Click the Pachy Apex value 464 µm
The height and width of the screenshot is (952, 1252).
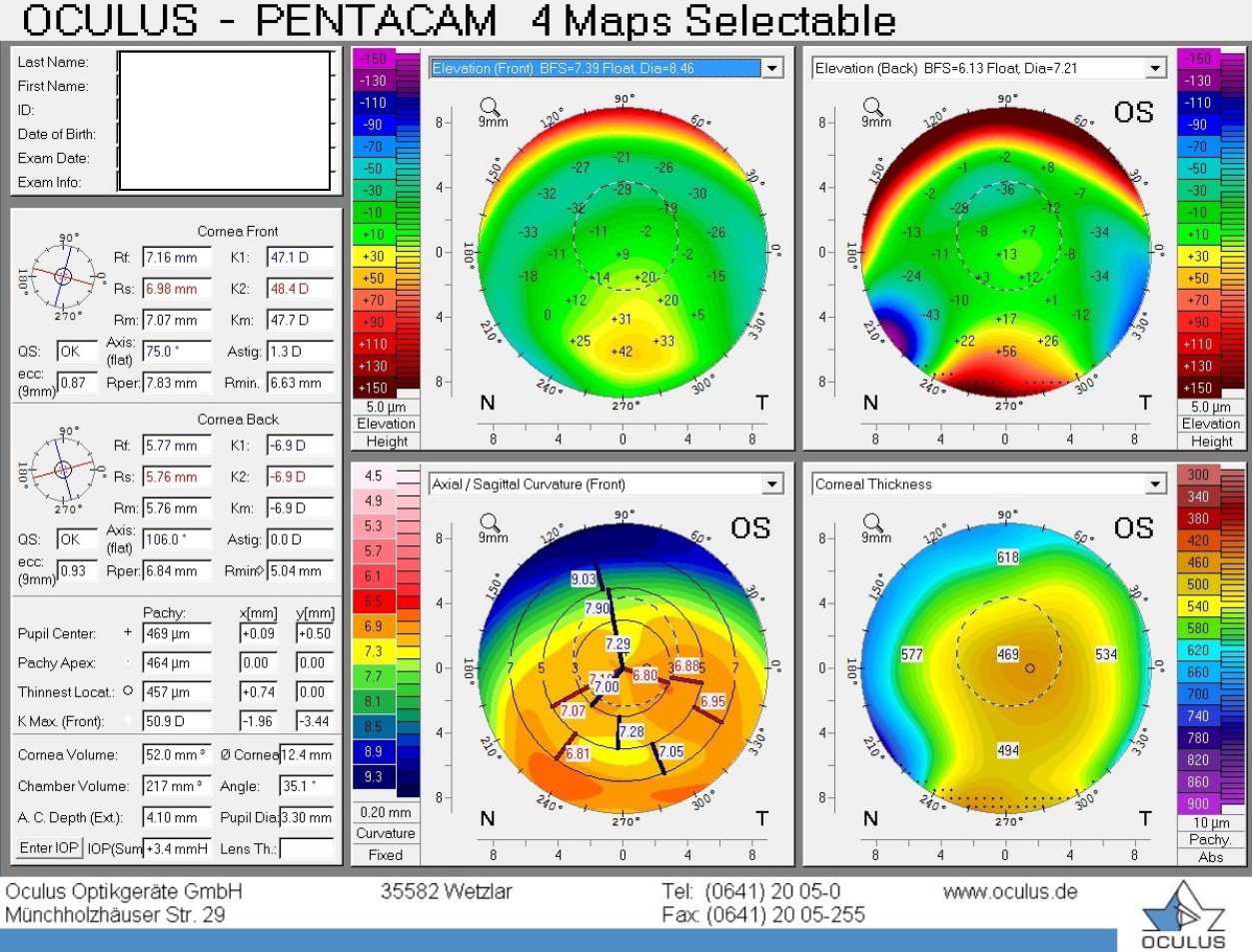(177, 662)
